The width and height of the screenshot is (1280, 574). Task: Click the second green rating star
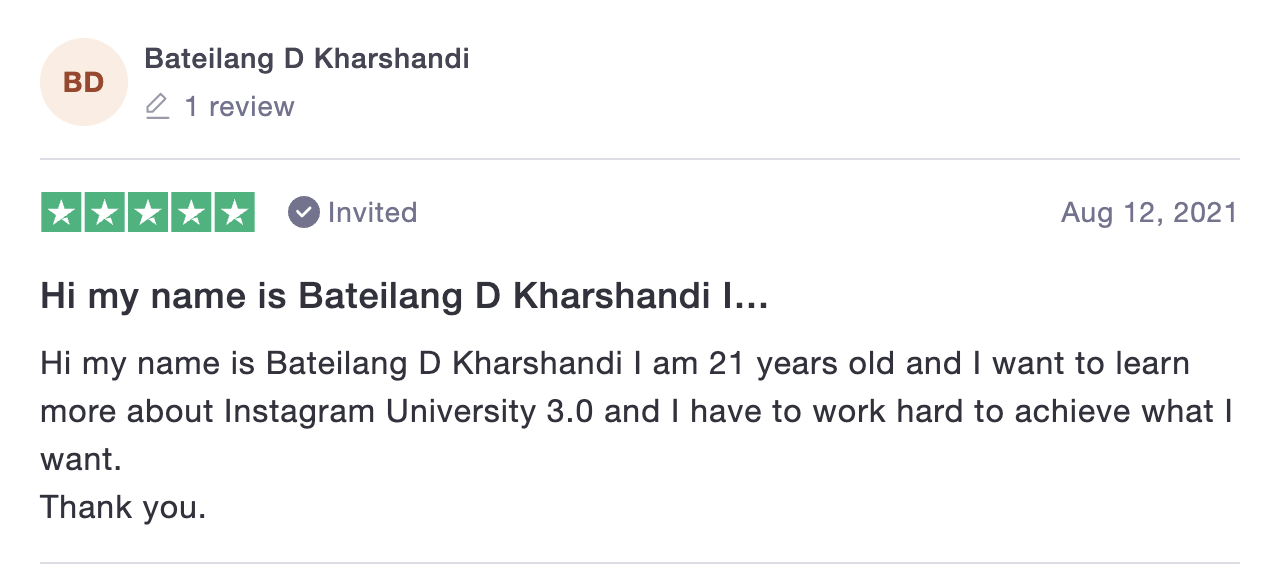click(x=104, y=212)
